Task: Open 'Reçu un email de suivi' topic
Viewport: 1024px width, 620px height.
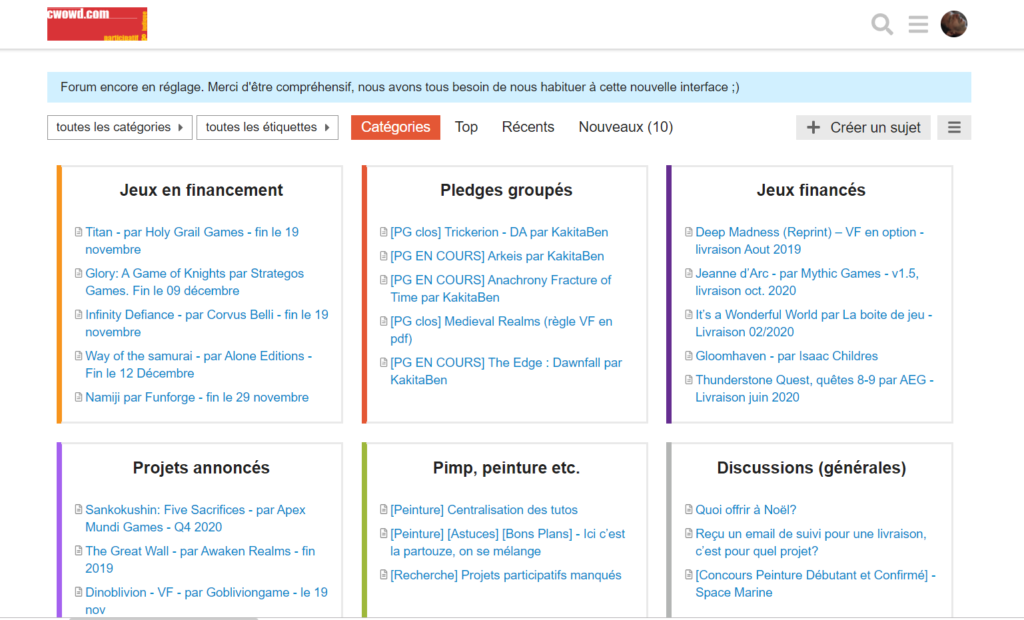Action: point(810,542)
